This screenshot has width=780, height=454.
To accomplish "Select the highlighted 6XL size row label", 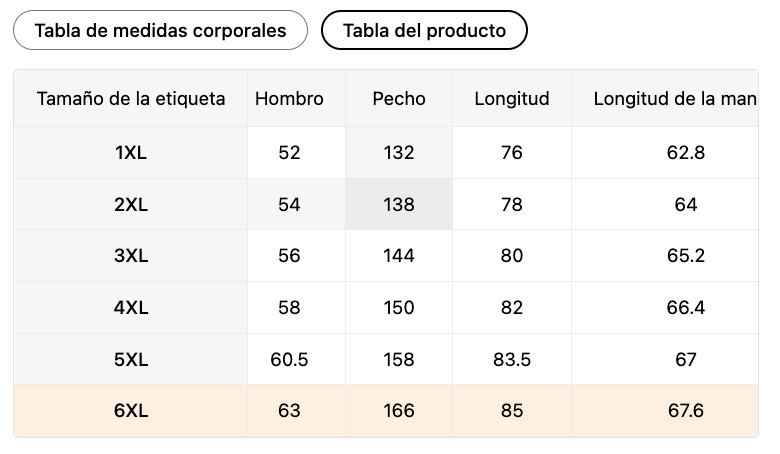I will click(131, 411).
